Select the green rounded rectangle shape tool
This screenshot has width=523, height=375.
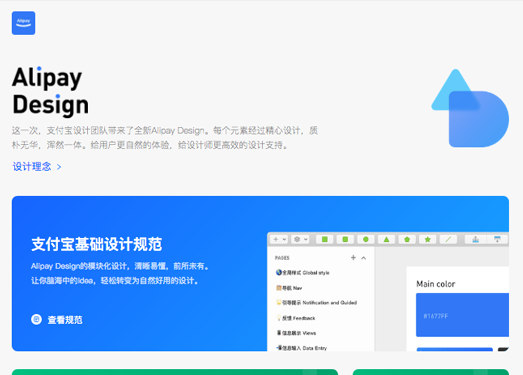345,239
